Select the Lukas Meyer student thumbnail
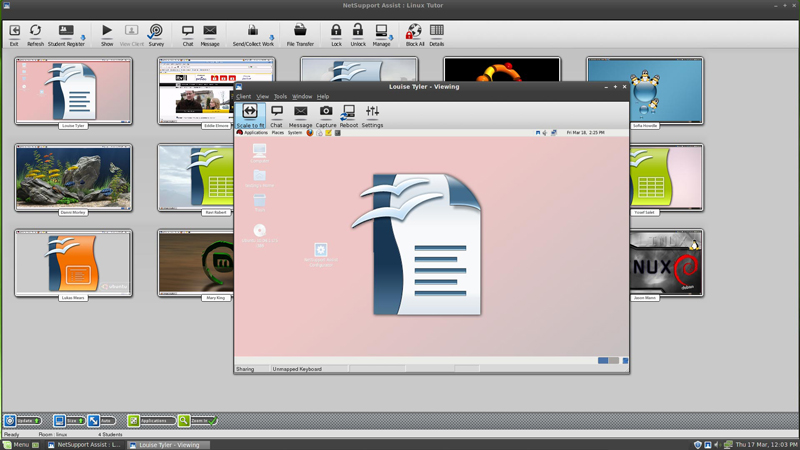Viewport: 800px width, 450px height. pyautogui.click(x=73, y=263)
